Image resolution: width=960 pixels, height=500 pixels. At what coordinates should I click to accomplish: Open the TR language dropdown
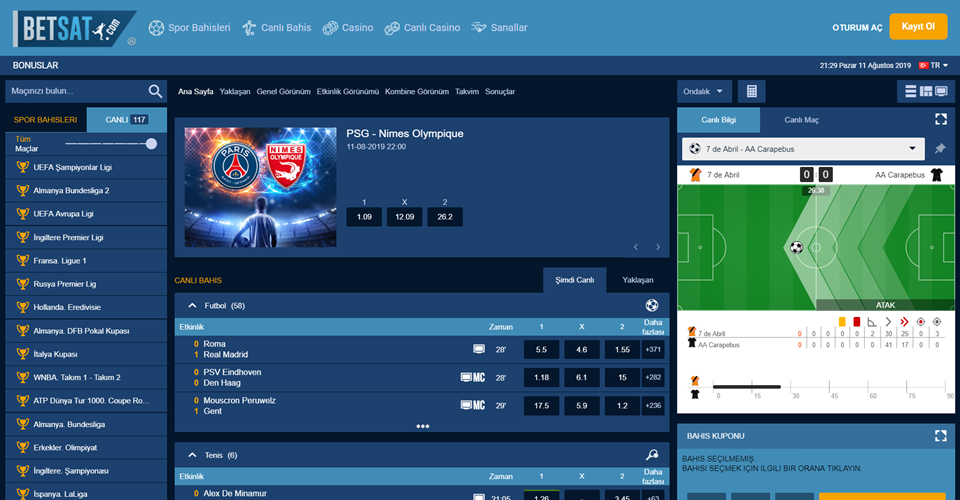click(x=934, y=65)
